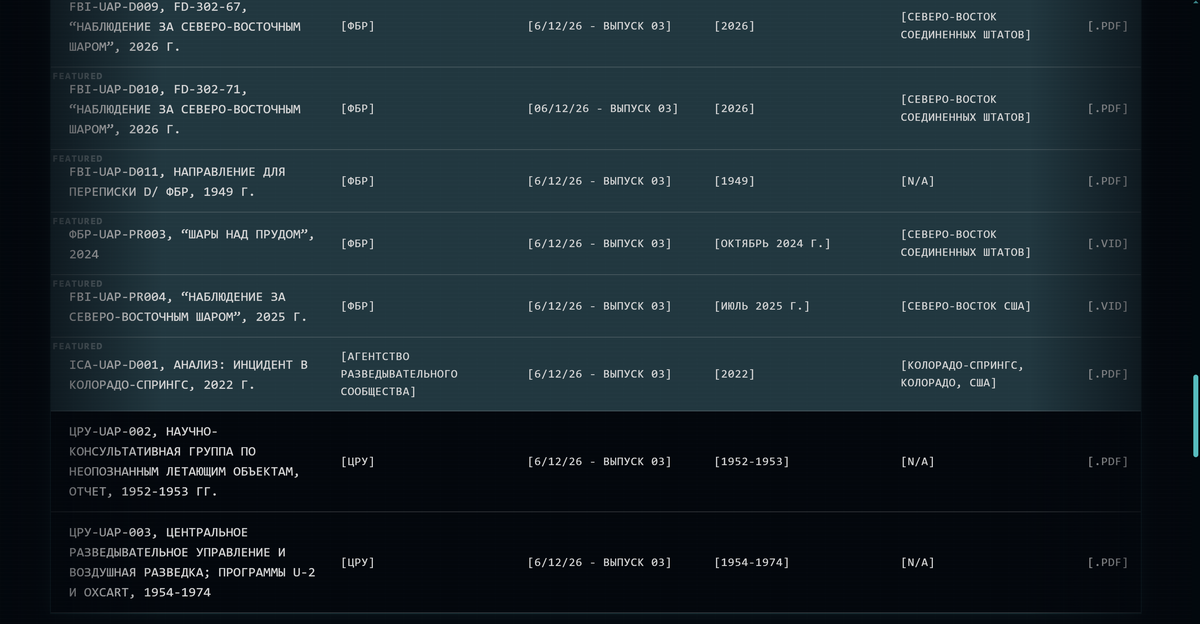
Task: Click release date cell in FBI-UAP-D009 row
Action: pyautogui.click(x=600, y=26)
